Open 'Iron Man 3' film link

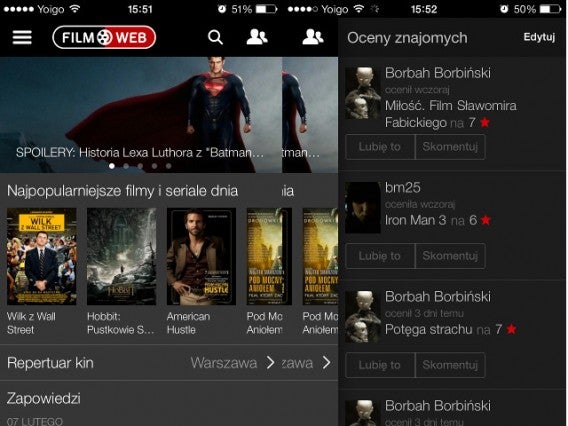tap(415, 220)
